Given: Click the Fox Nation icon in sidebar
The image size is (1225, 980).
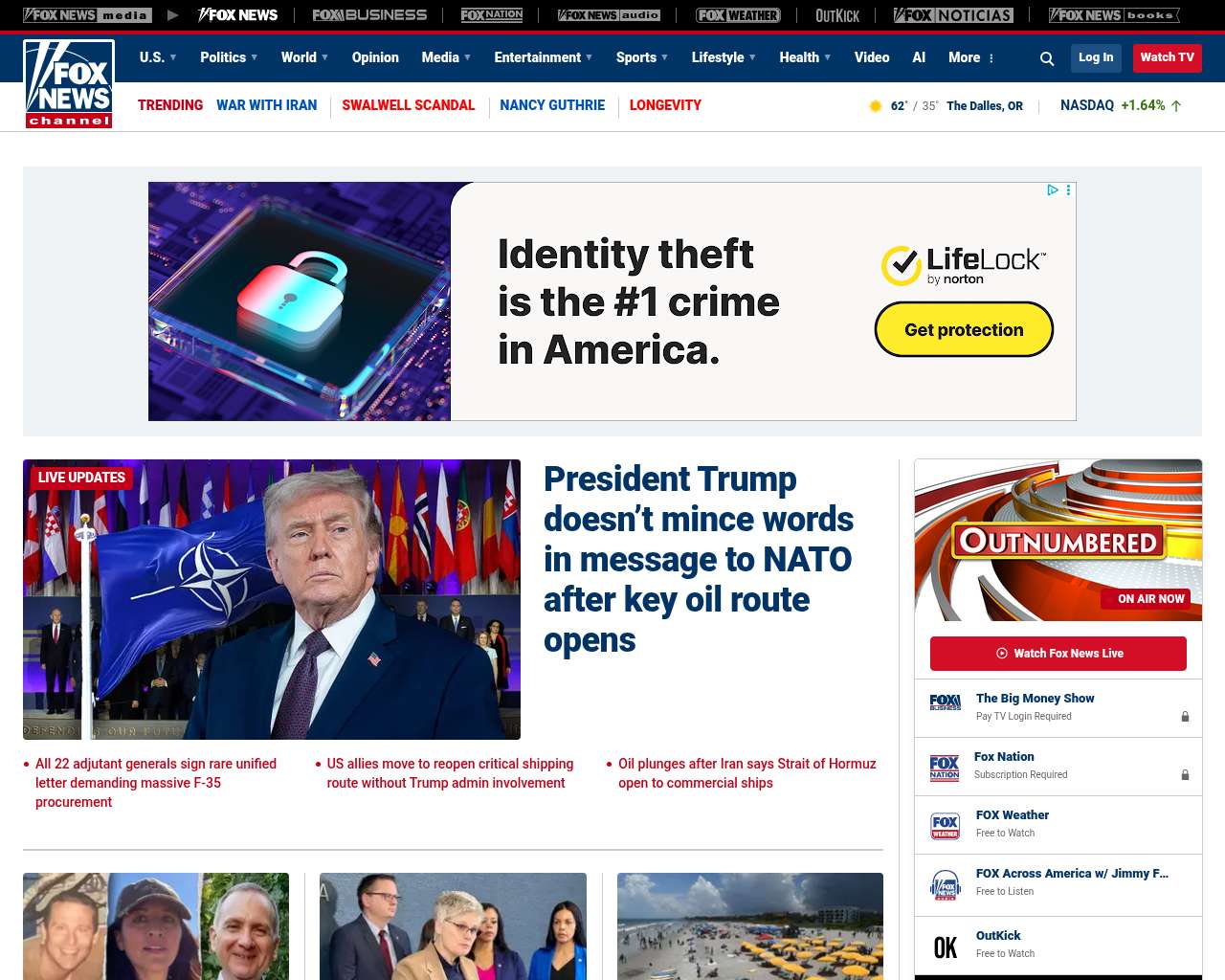Looking at the screenshot, I should [x=945, y=767].
